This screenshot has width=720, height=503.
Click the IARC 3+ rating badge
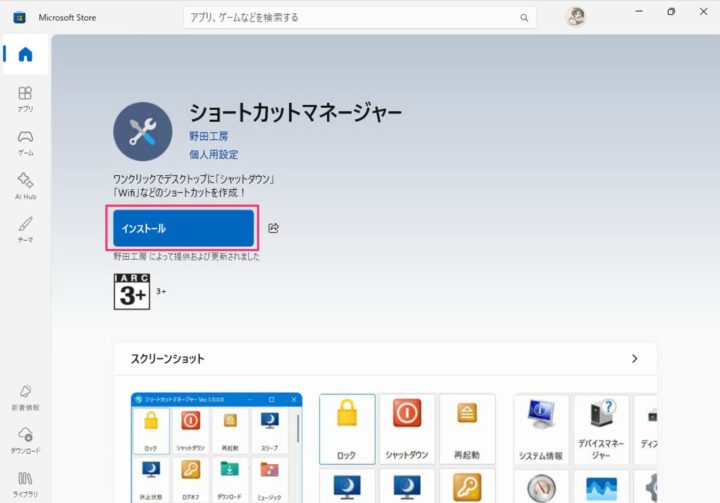(x=133, y=290)
